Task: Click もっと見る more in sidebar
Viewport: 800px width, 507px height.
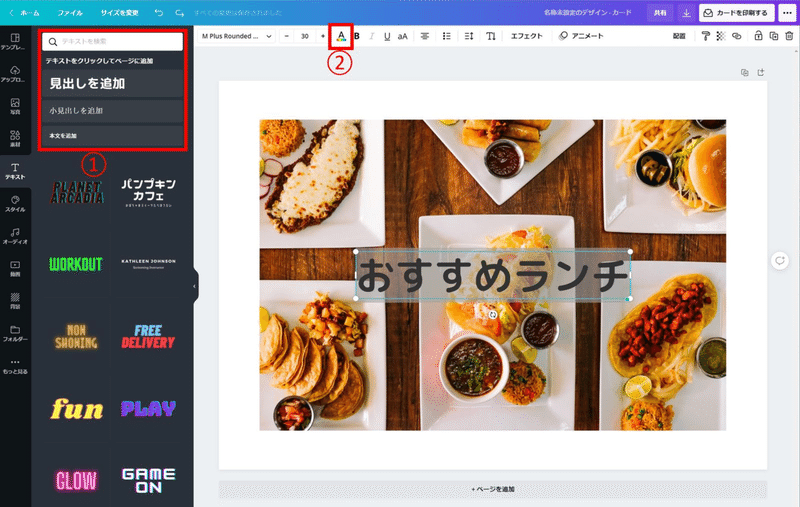Action: click(15, 366)
